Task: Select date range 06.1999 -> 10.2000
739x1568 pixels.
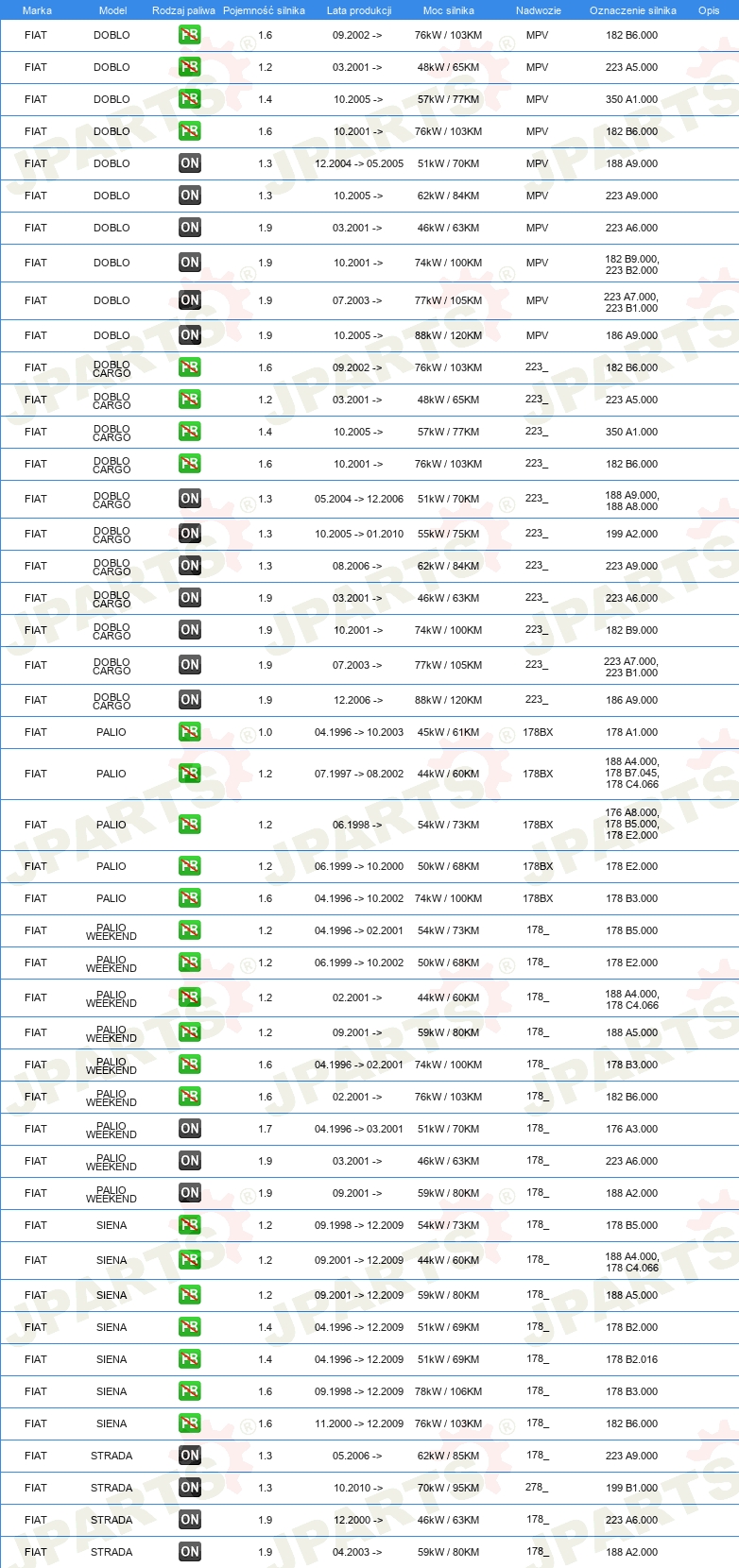Action: point(359,866)
